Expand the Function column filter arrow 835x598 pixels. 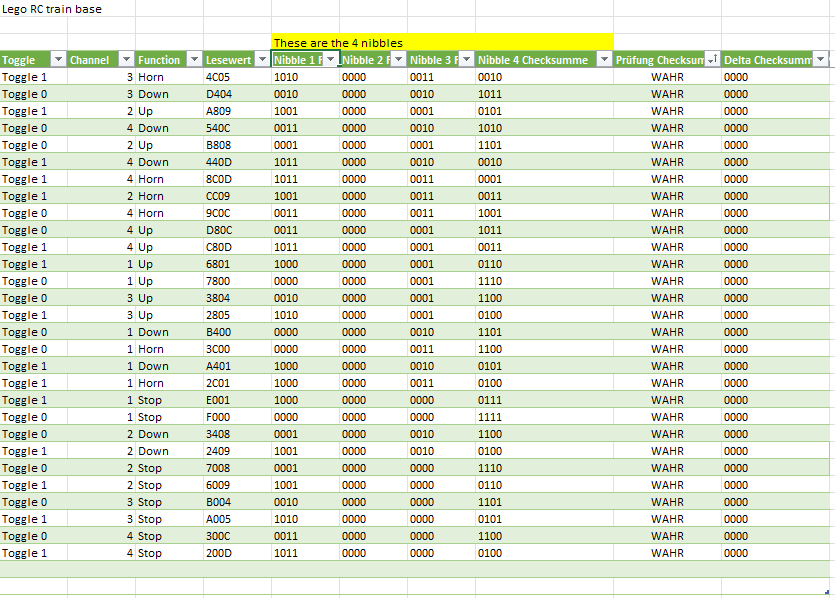(193, 60)
